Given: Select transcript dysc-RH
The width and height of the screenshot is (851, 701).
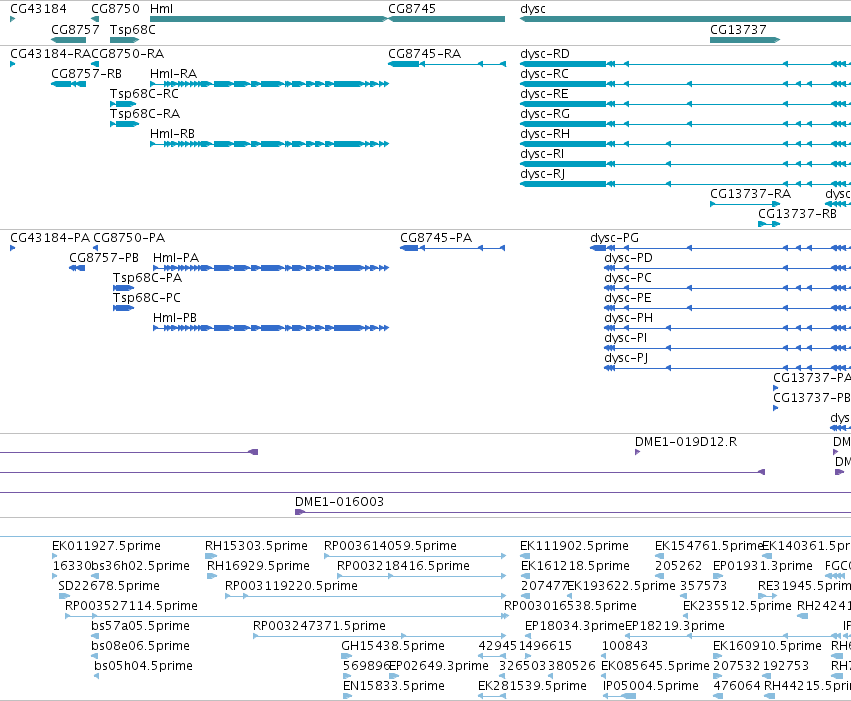Looking at the screenshot, I should click(685, 144).
